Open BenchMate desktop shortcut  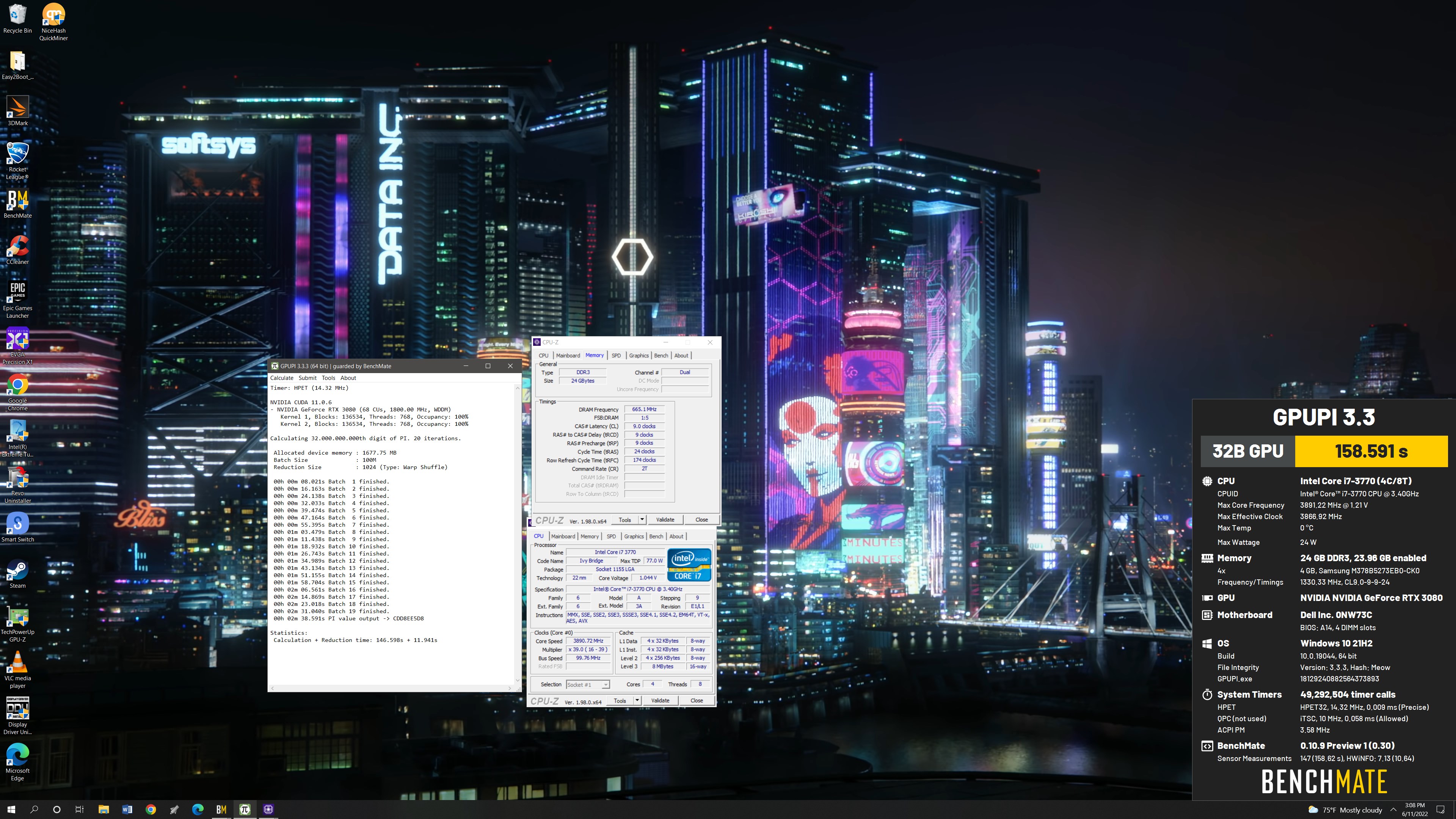coord(17,204)
